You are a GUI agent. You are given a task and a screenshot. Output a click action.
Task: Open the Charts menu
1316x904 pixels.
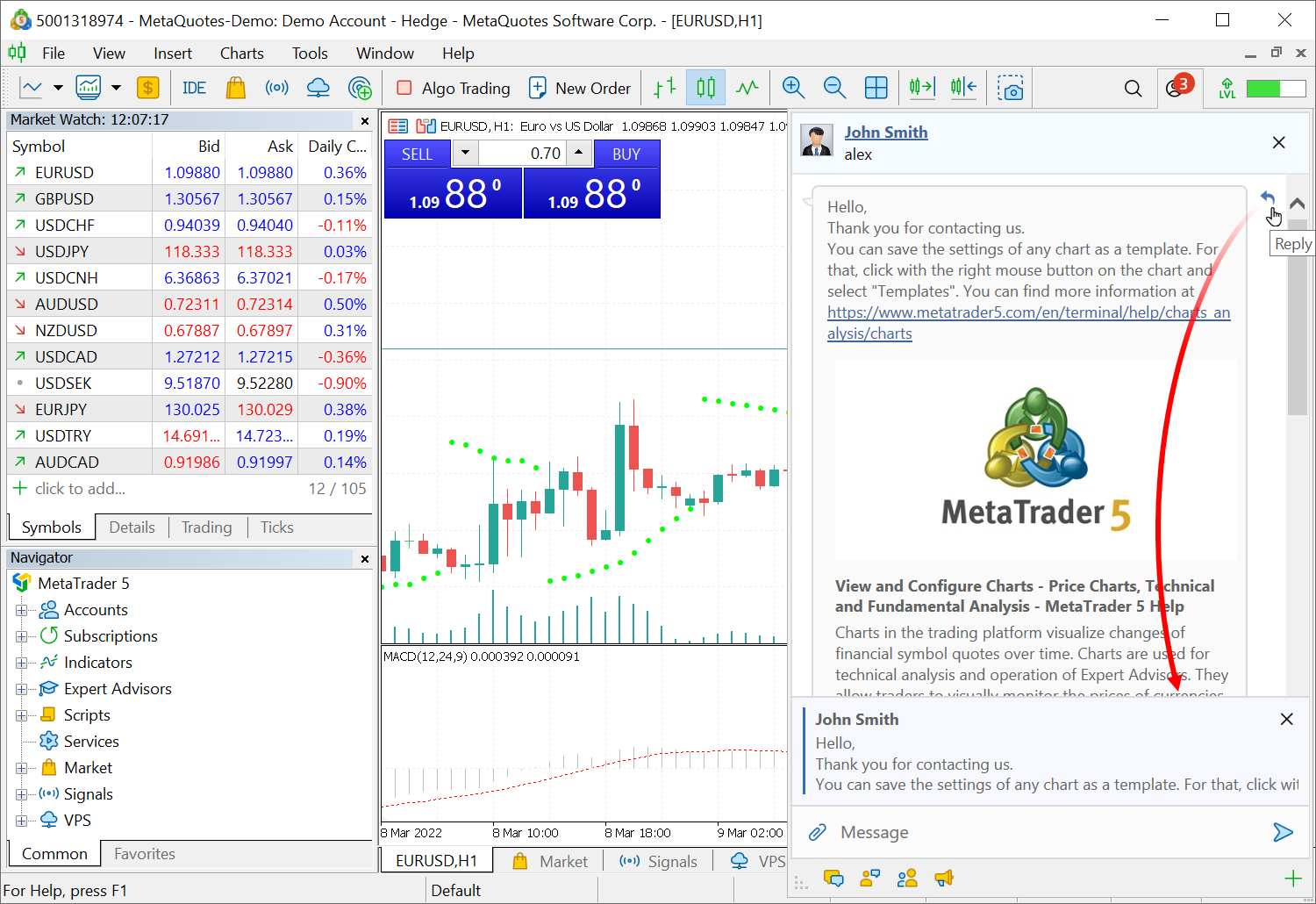click(x=241, y=54)
